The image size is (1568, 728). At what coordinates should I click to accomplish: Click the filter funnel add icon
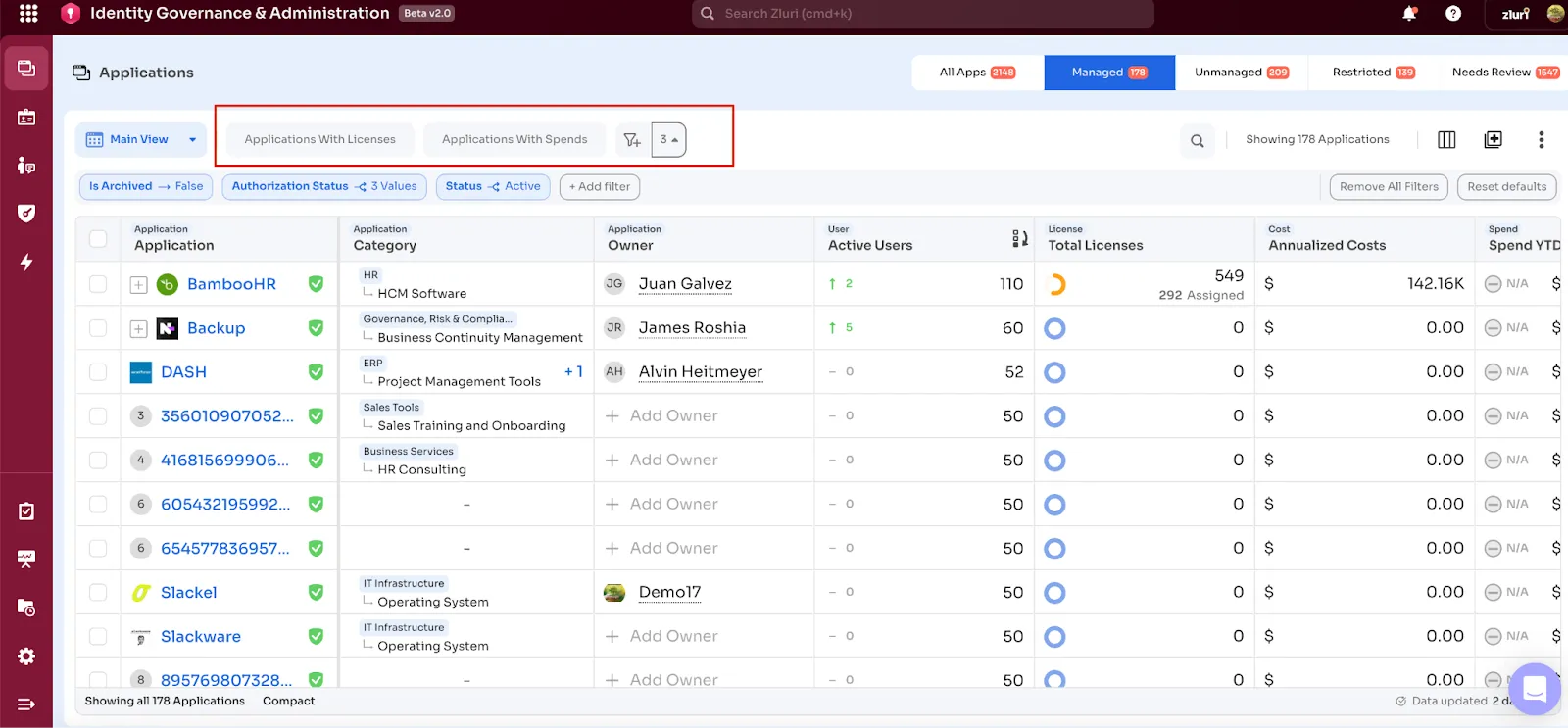pos(632,139)
